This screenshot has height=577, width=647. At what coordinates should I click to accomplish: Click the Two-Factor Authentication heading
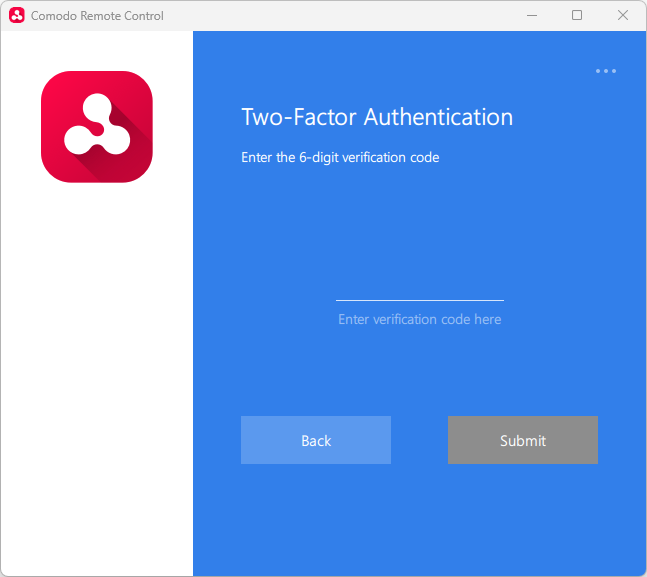tap(377, 117)
